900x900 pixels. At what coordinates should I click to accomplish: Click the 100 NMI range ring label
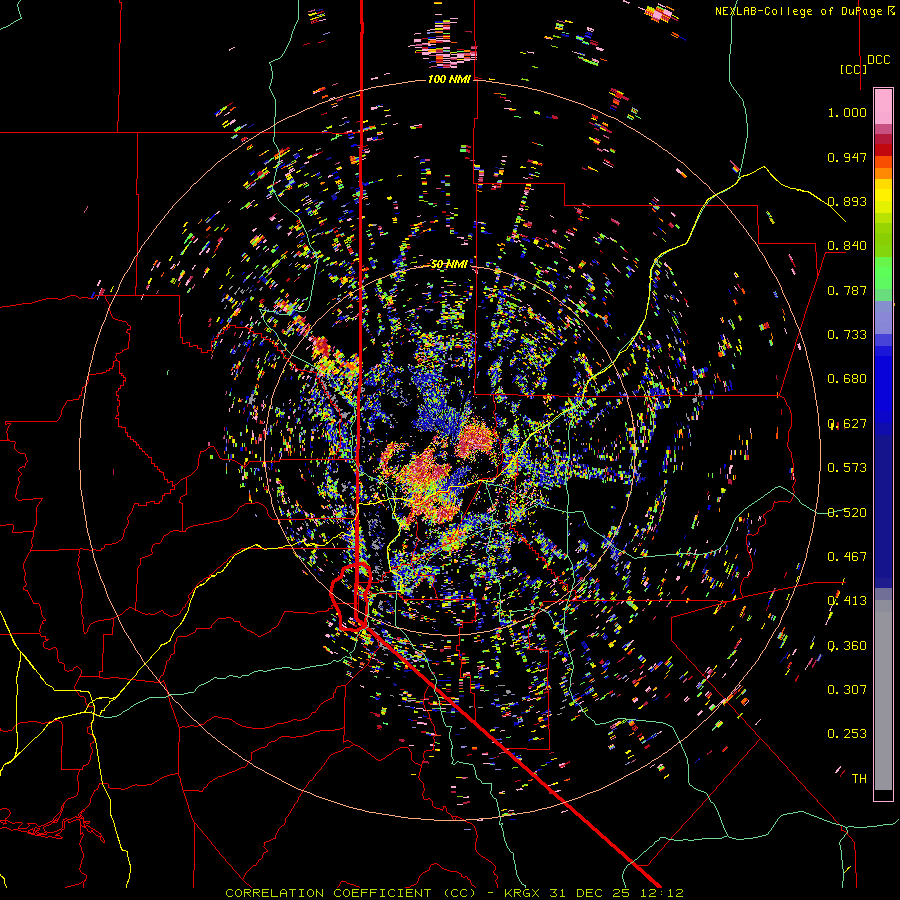(x=449, y=79)
